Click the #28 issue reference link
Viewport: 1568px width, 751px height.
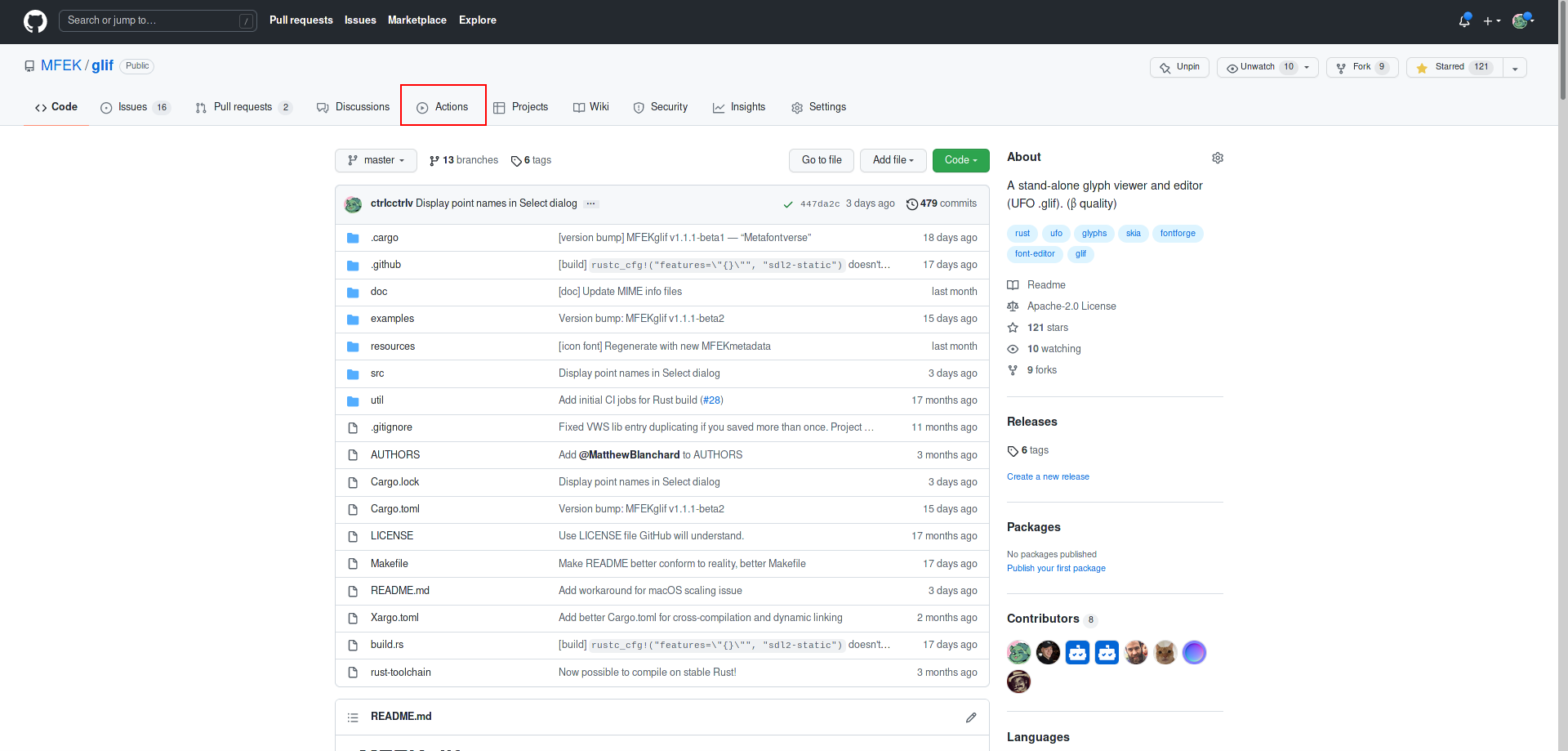[712, 400]
